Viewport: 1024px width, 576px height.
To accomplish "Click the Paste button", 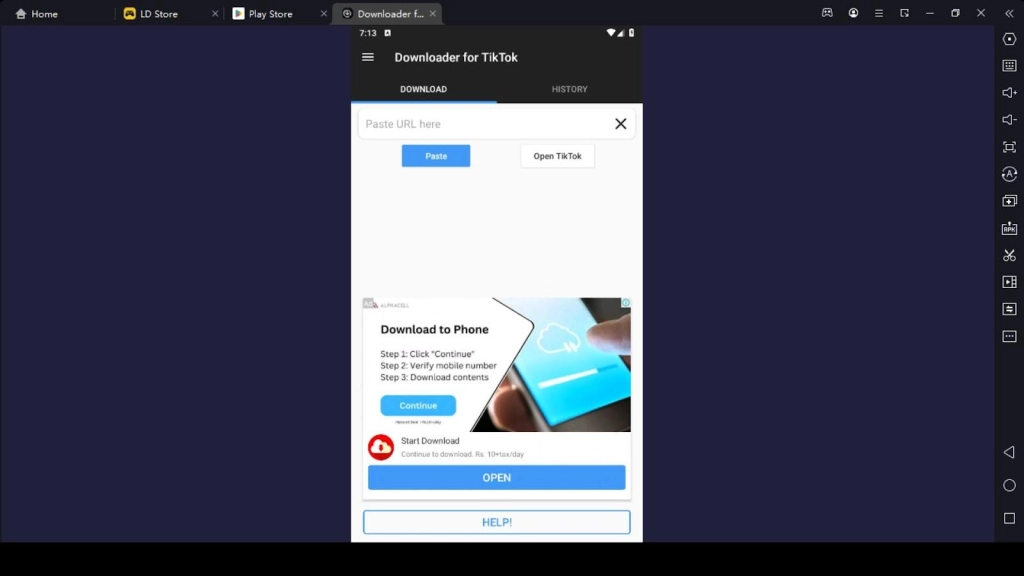I will coord(435,155).
